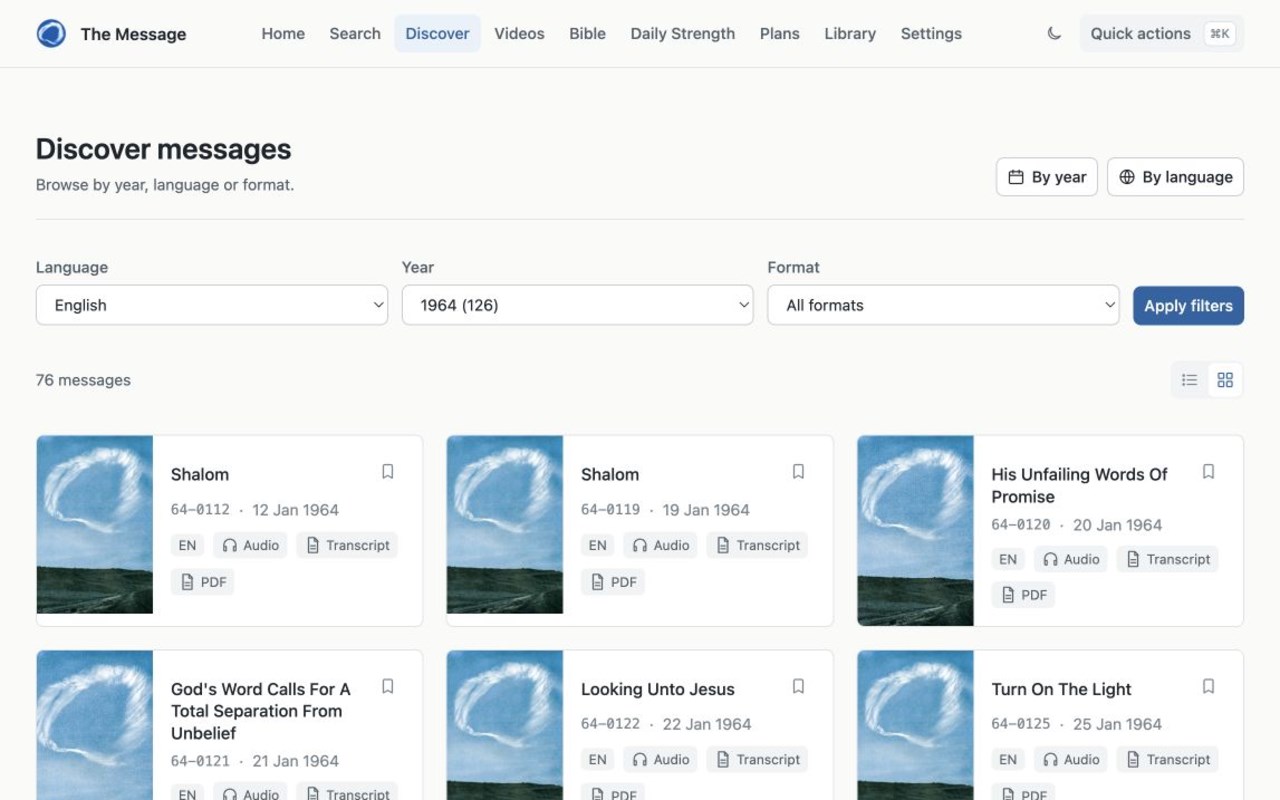Open His Unfailing Words Of Promise title
The width and height of the screenshot is (1280, 800).
1080,485
